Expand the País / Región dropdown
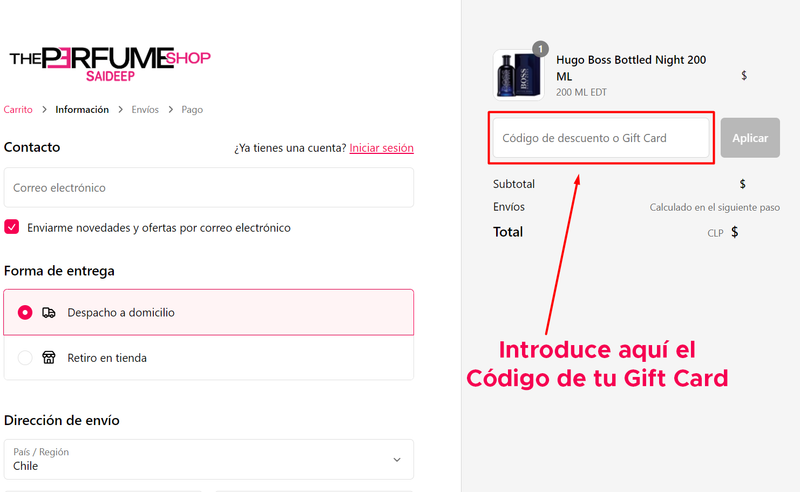 (x=209, y=459)
